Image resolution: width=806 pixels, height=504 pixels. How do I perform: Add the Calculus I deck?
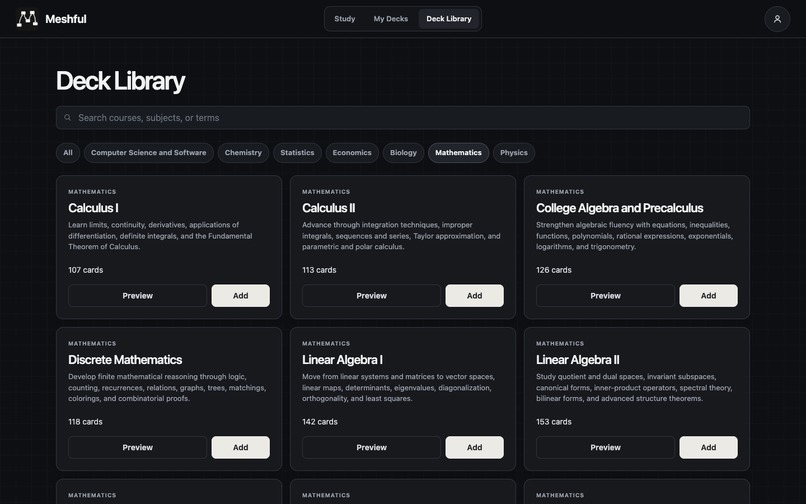[241, 296]
